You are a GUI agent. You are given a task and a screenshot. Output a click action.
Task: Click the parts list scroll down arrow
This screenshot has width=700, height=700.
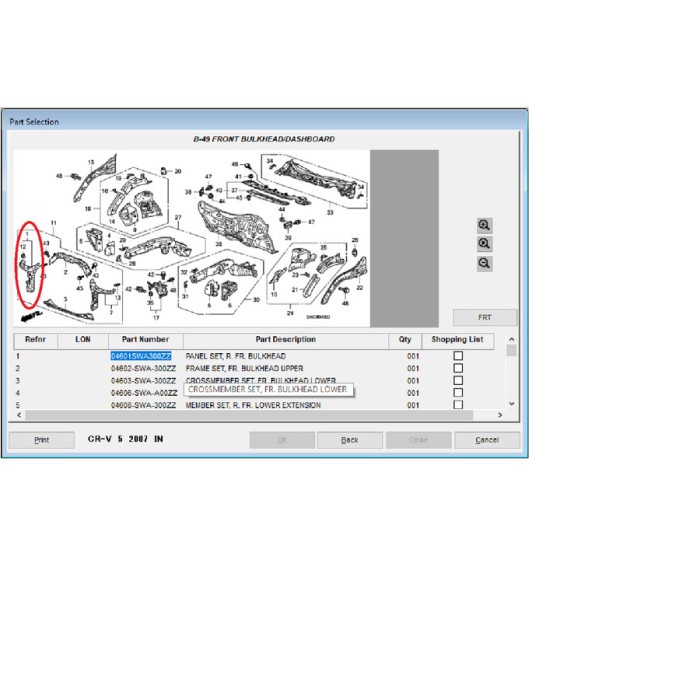click(x=512, y=404)
